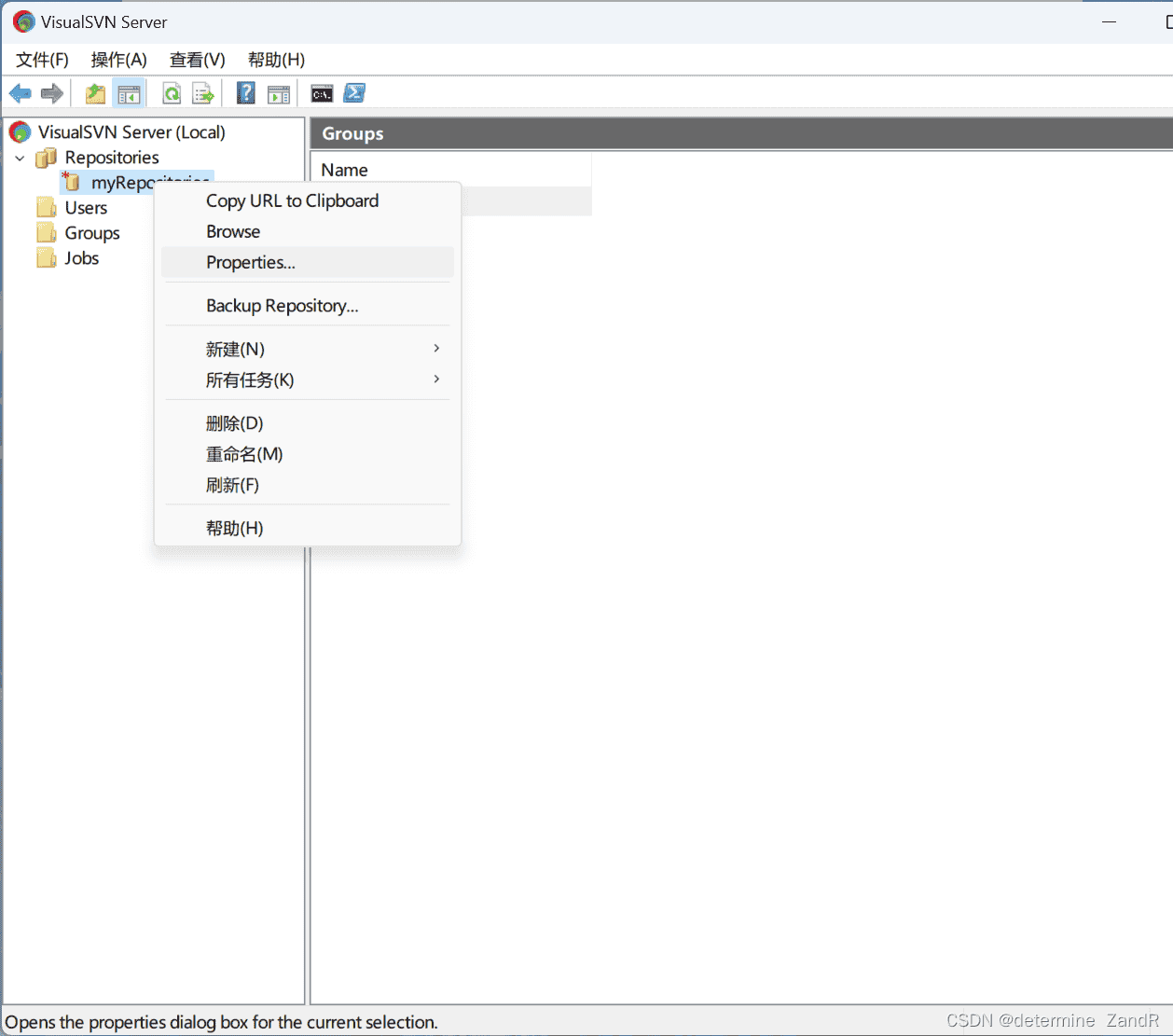
Task: Refresh the view using the refresh icon
Action: 172,93
